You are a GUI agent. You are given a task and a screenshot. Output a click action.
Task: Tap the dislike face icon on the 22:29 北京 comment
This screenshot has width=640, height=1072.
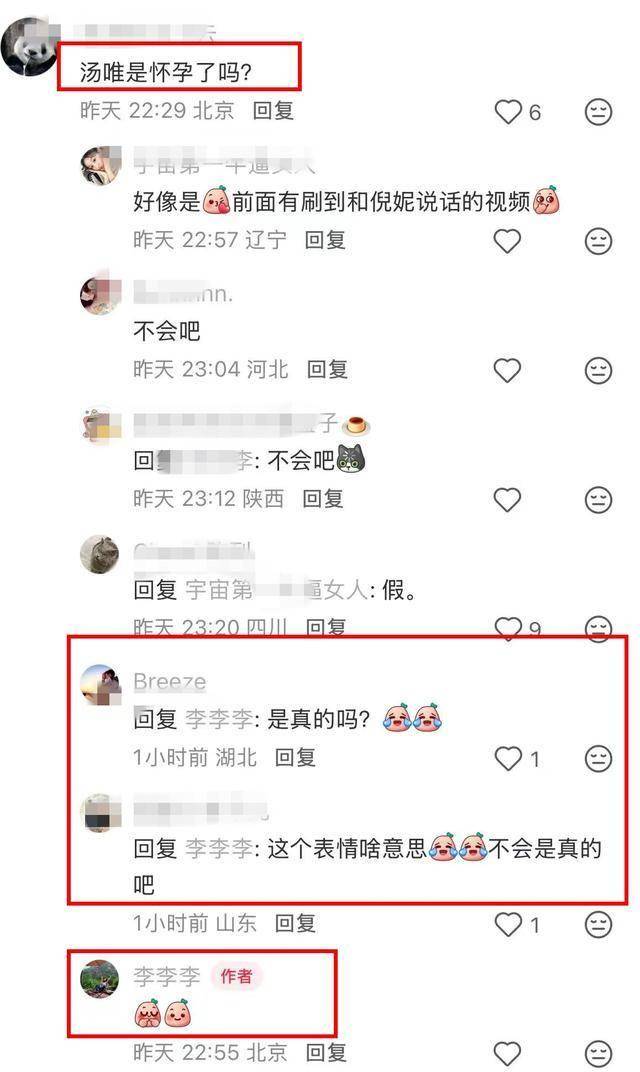coord(598,112)
